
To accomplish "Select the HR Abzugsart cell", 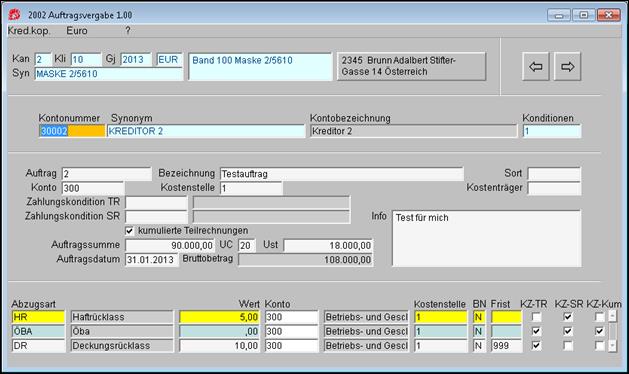I will [x=38, y=317].
